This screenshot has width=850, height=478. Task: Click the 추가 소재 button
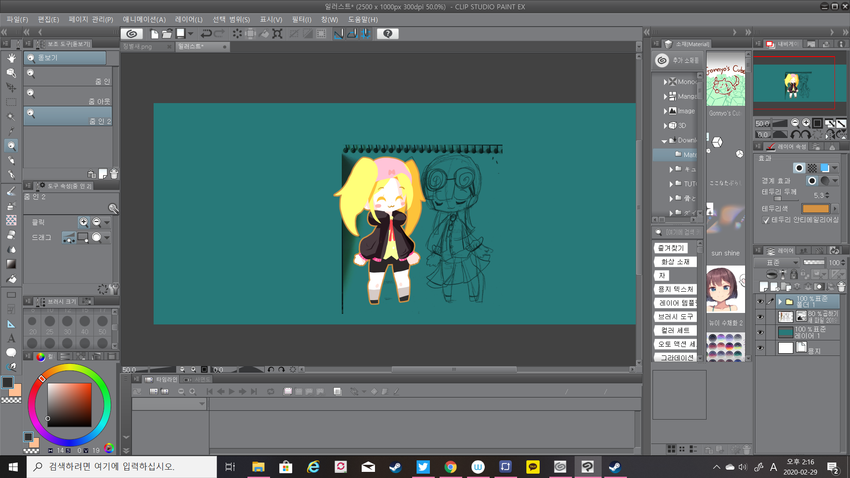click(x=677, y=61)
